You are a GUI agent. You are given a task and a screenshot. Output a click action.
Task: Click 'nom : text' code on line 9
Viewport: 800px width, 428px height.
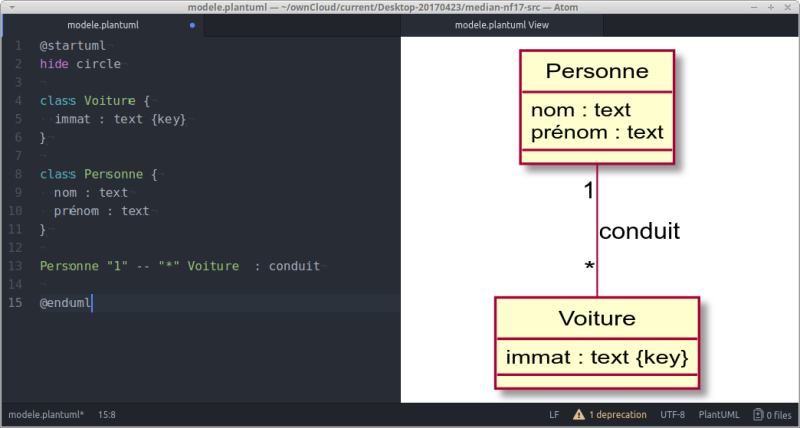point(91,193)
